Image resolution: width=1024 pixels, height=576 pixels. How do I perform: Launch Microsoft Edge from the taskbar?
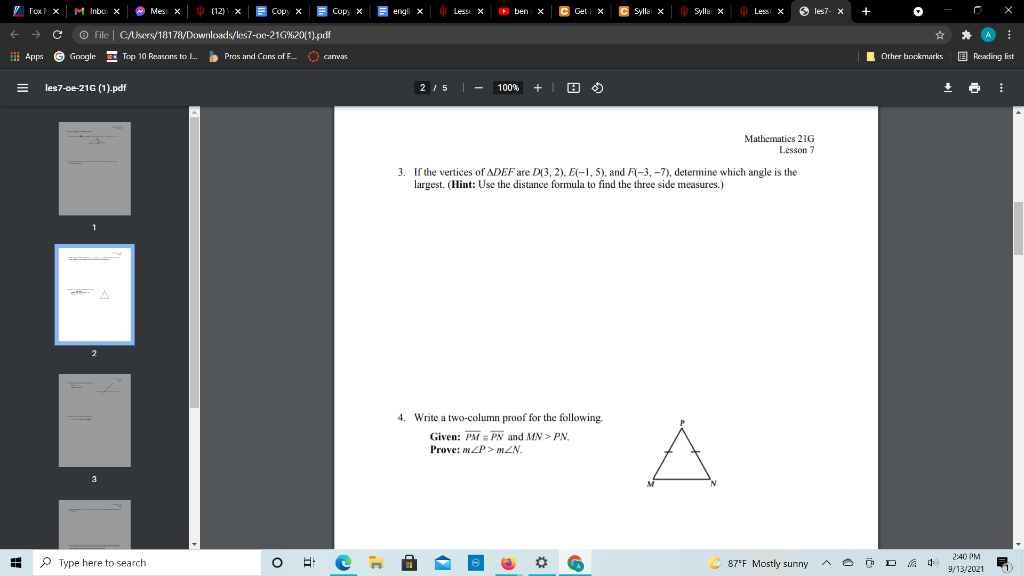point(343,562)
